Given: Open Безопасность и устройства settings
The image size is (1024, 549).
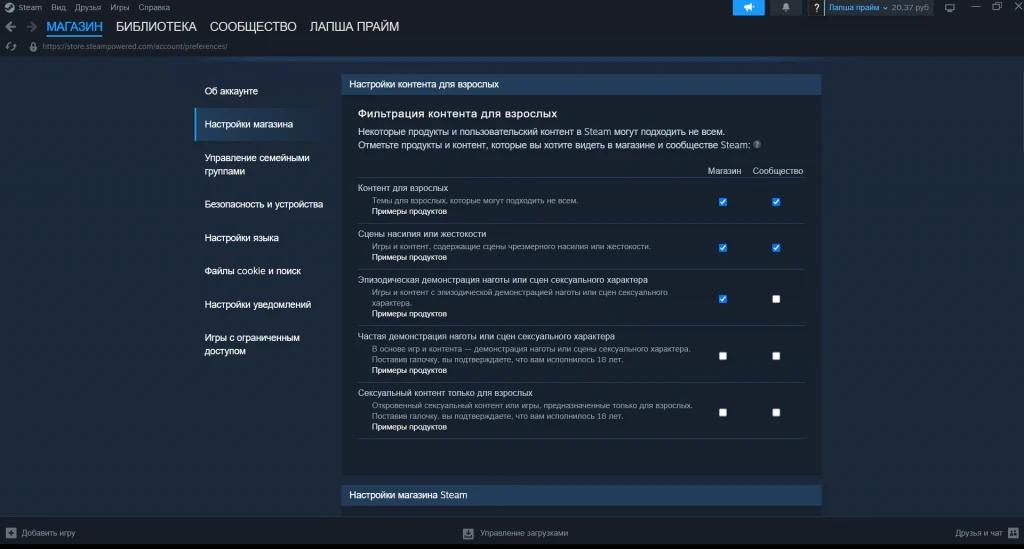Looking at the screenshot, I should click(264, 204).
